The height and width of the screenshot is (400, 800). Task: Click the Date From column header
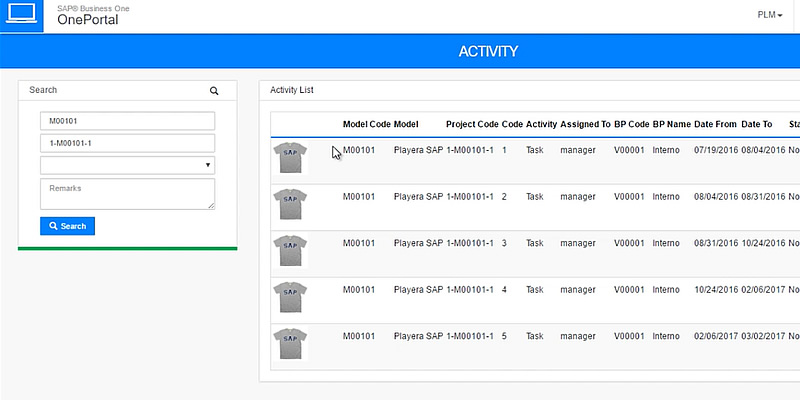tap(715, 125)
